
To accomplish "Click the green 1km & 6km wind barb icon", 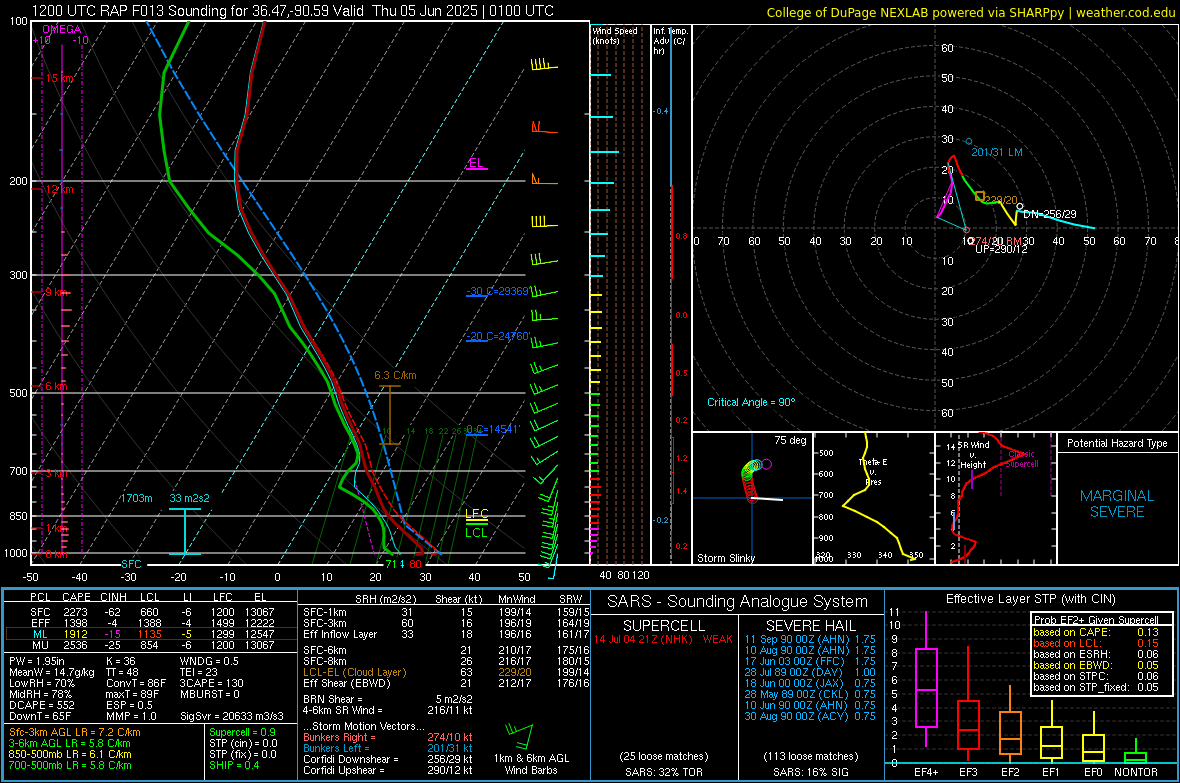I will [x=519, y=736].
